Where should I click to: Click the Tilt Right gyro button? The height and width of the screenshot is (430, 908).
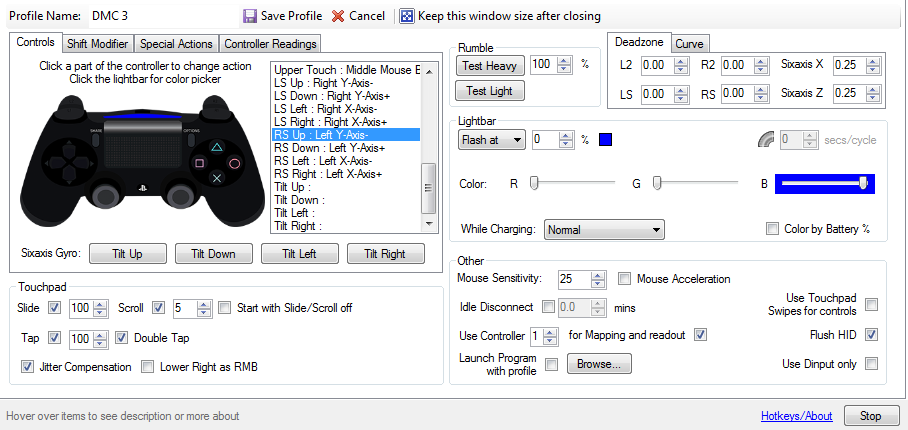pyautogui.click(x=386, y=253)
